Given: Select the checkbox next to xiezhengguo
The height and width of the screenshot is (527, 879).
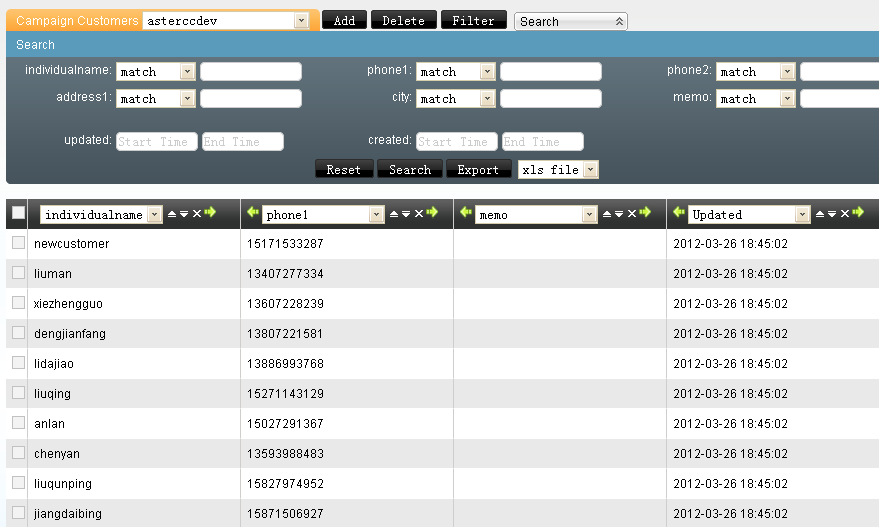Looking at the screenshot, I should [18, 303].
